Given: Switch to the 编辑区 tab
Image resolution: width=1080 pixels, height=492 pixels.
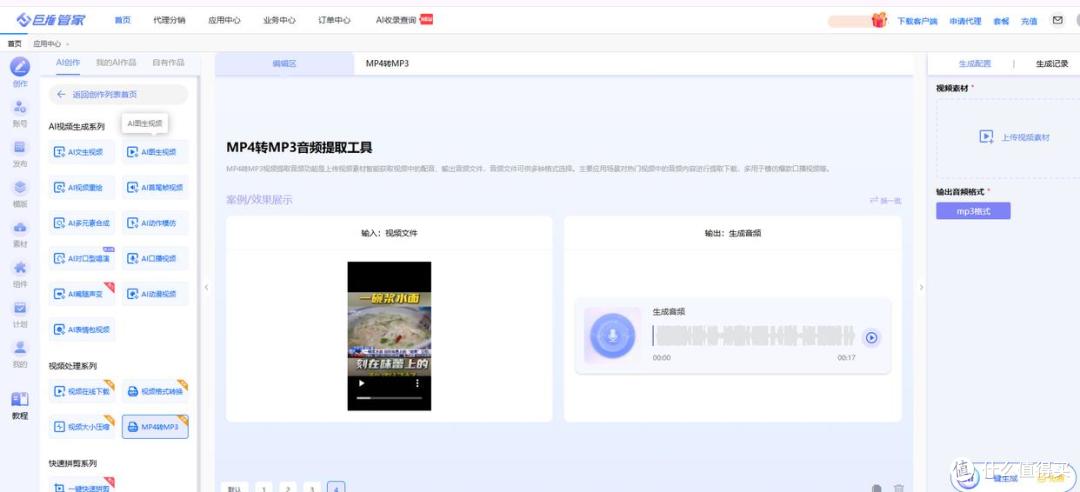Looking at the screenshot, I should (x=284, y=63).
